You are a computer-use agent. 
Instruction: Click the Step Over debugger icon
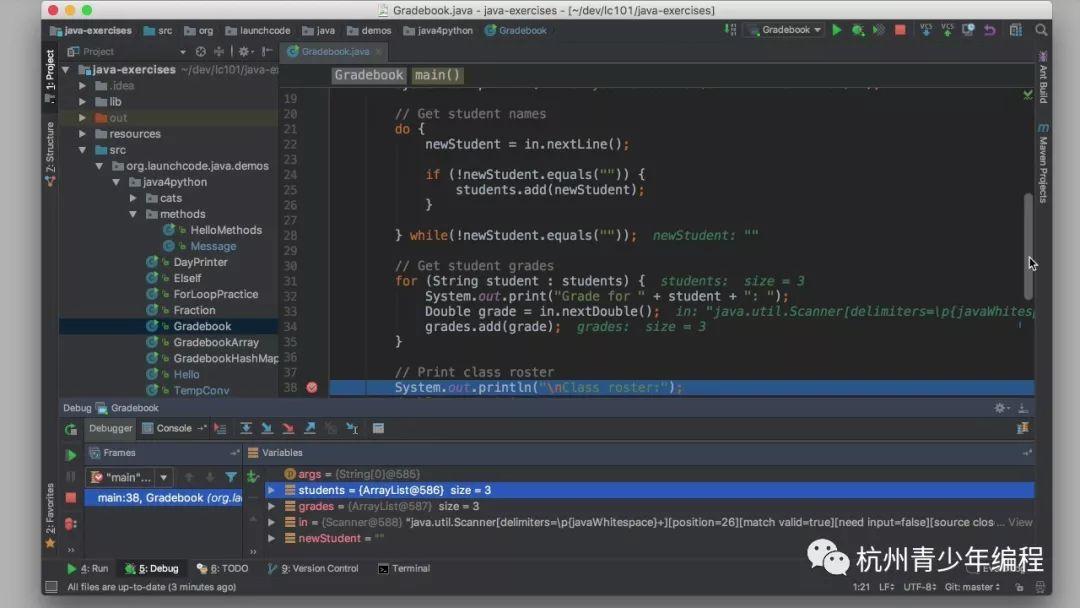(x=246, y=428)
